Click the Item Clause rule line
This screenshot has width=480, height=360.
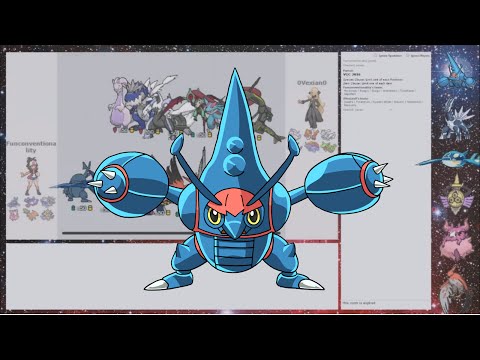tap(366, 83)
